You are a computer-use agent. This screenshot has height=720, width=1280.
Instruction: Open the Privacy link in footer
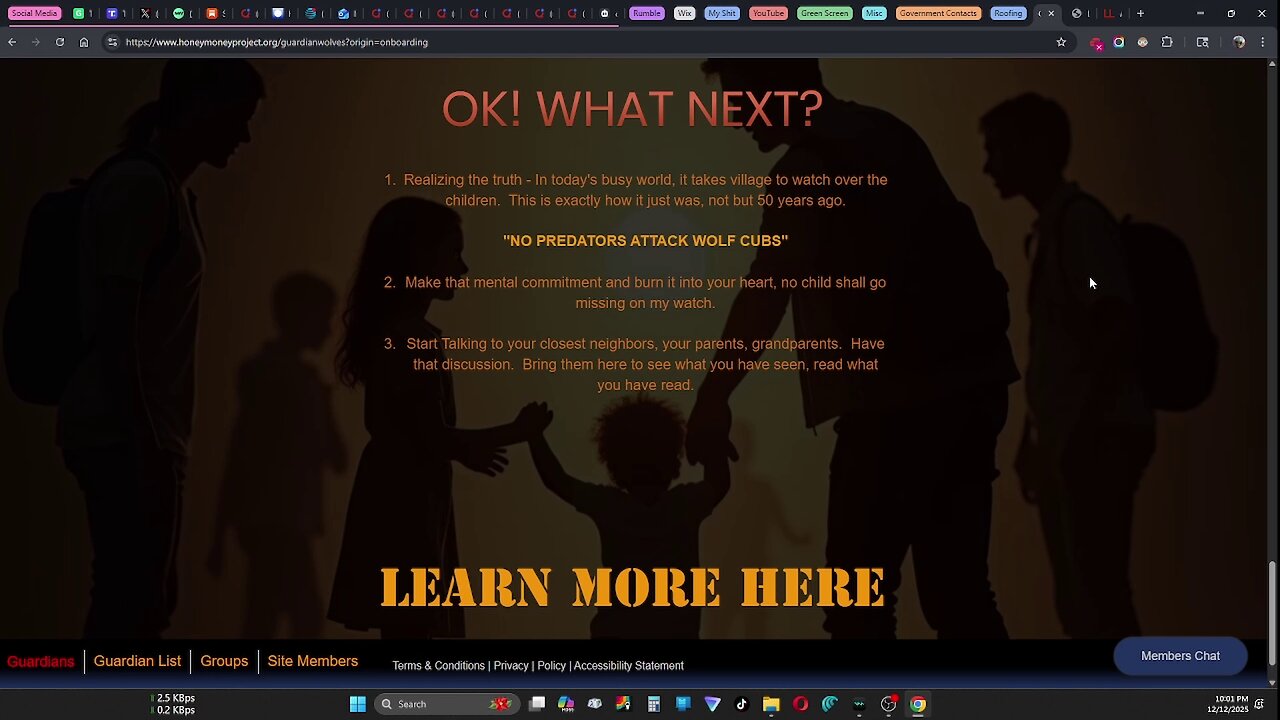(x=511, y=666)
